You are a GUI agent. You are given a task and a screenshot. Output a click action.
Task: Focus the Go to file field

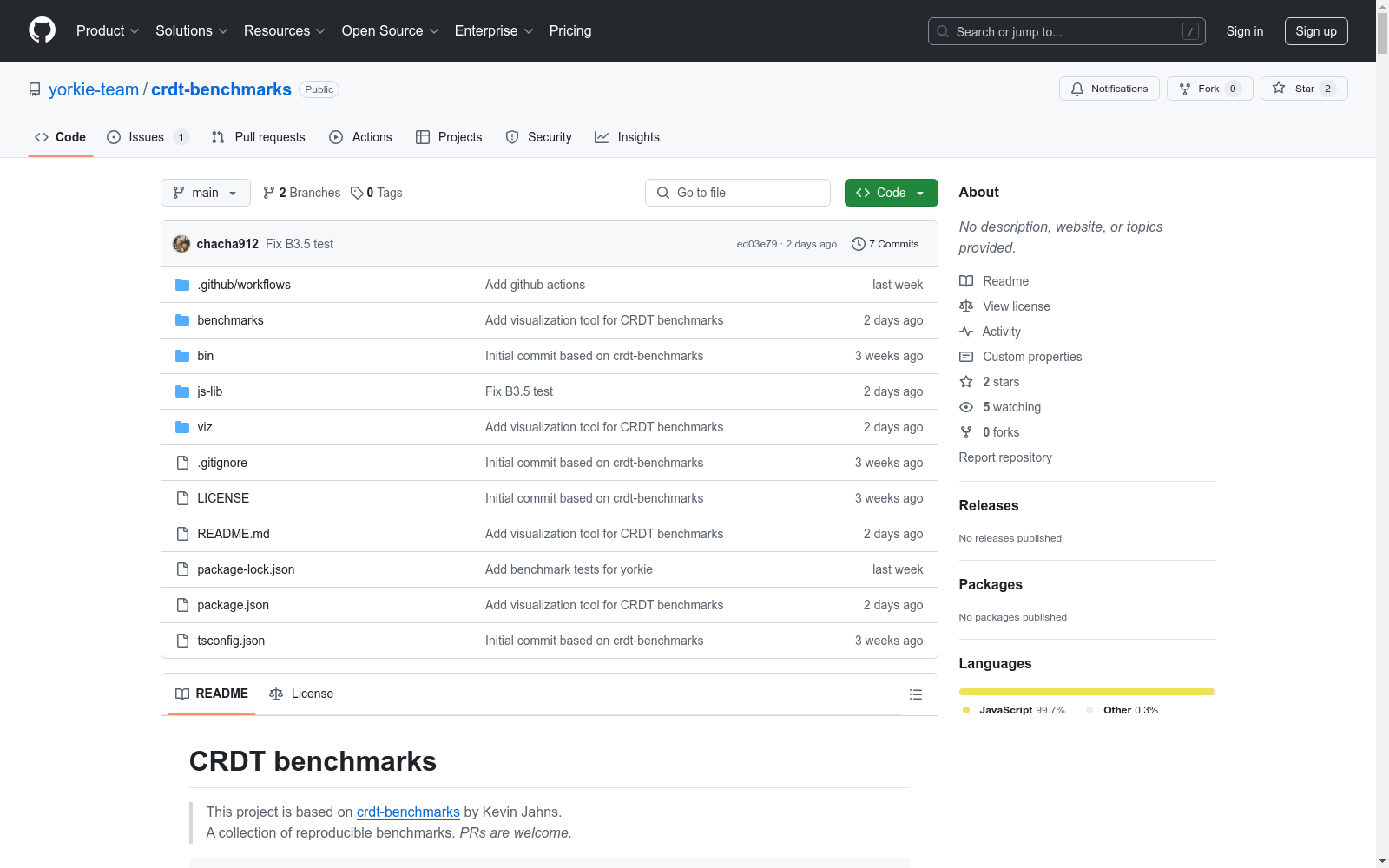(x=738, y=193)
